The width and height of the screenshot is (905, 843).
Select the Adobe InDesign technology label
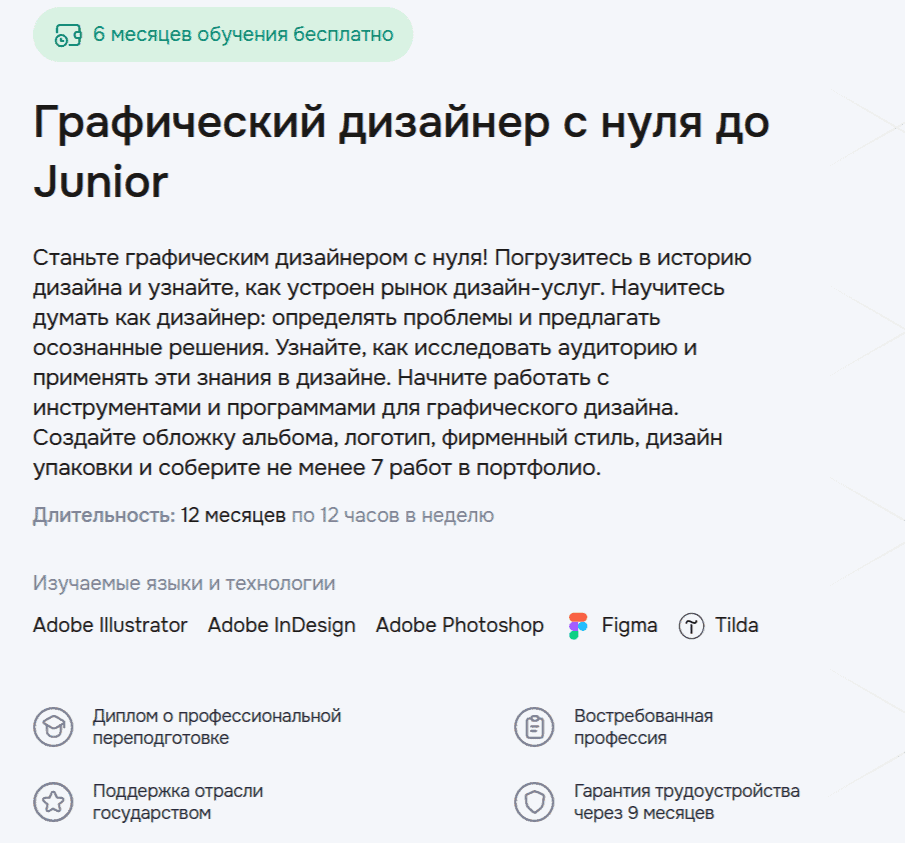point(281,625)
